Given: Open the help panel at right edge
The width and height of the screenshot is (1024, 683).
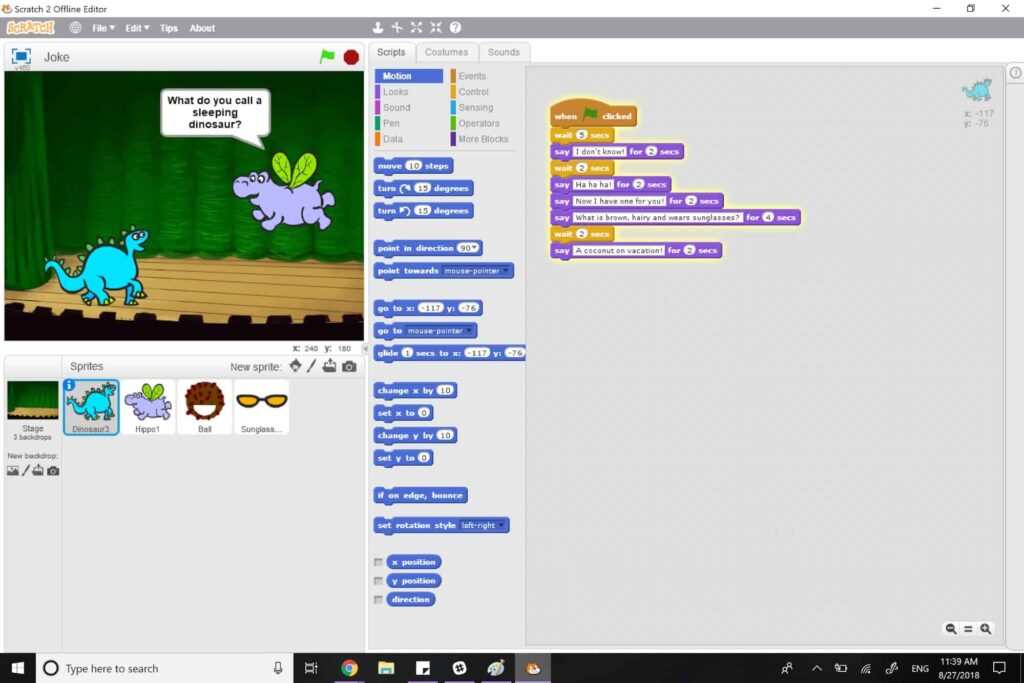Looking at the screenshot, I should point(1016,73).
